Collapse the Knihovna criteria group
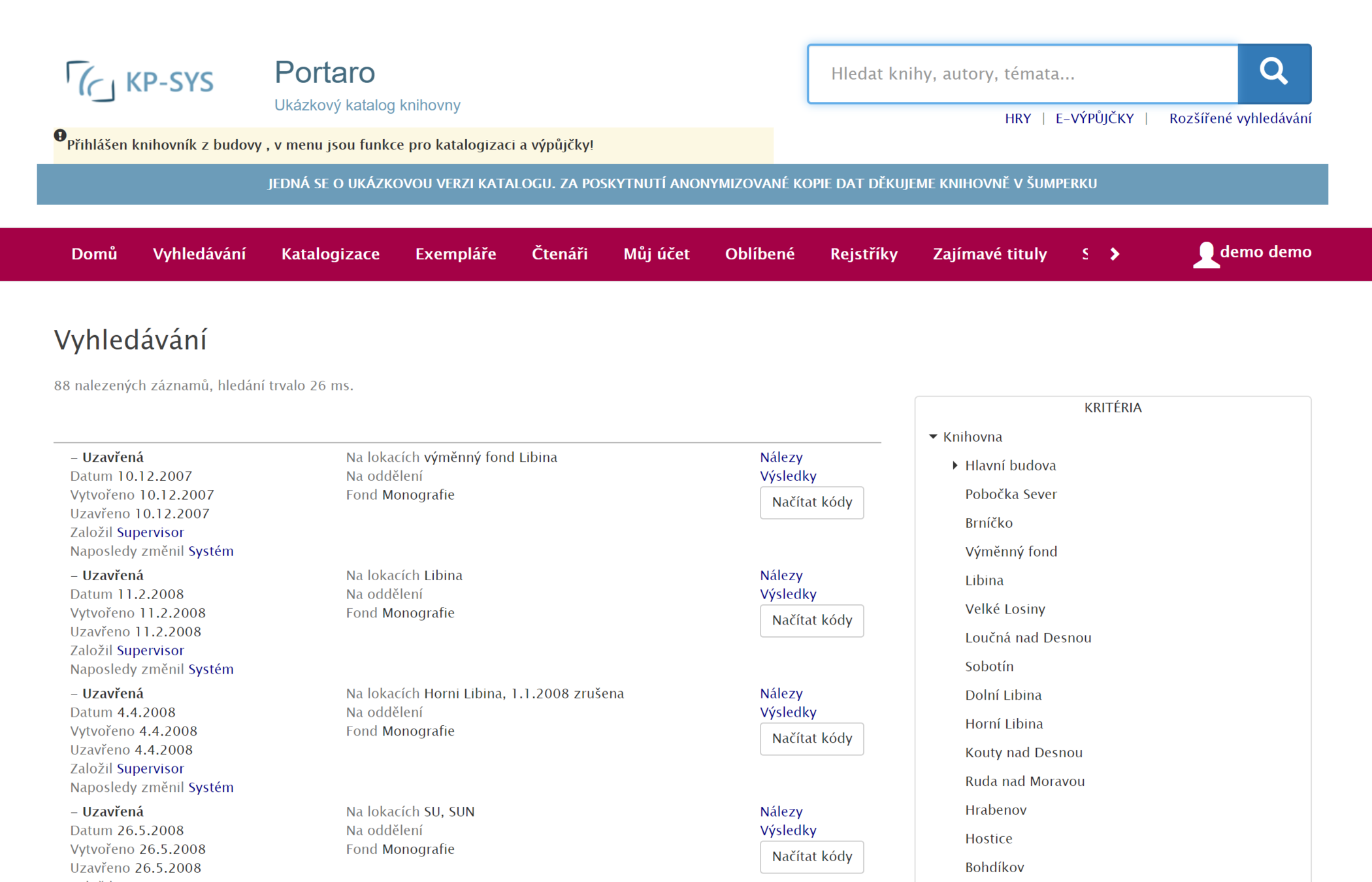 pos(933,436)
